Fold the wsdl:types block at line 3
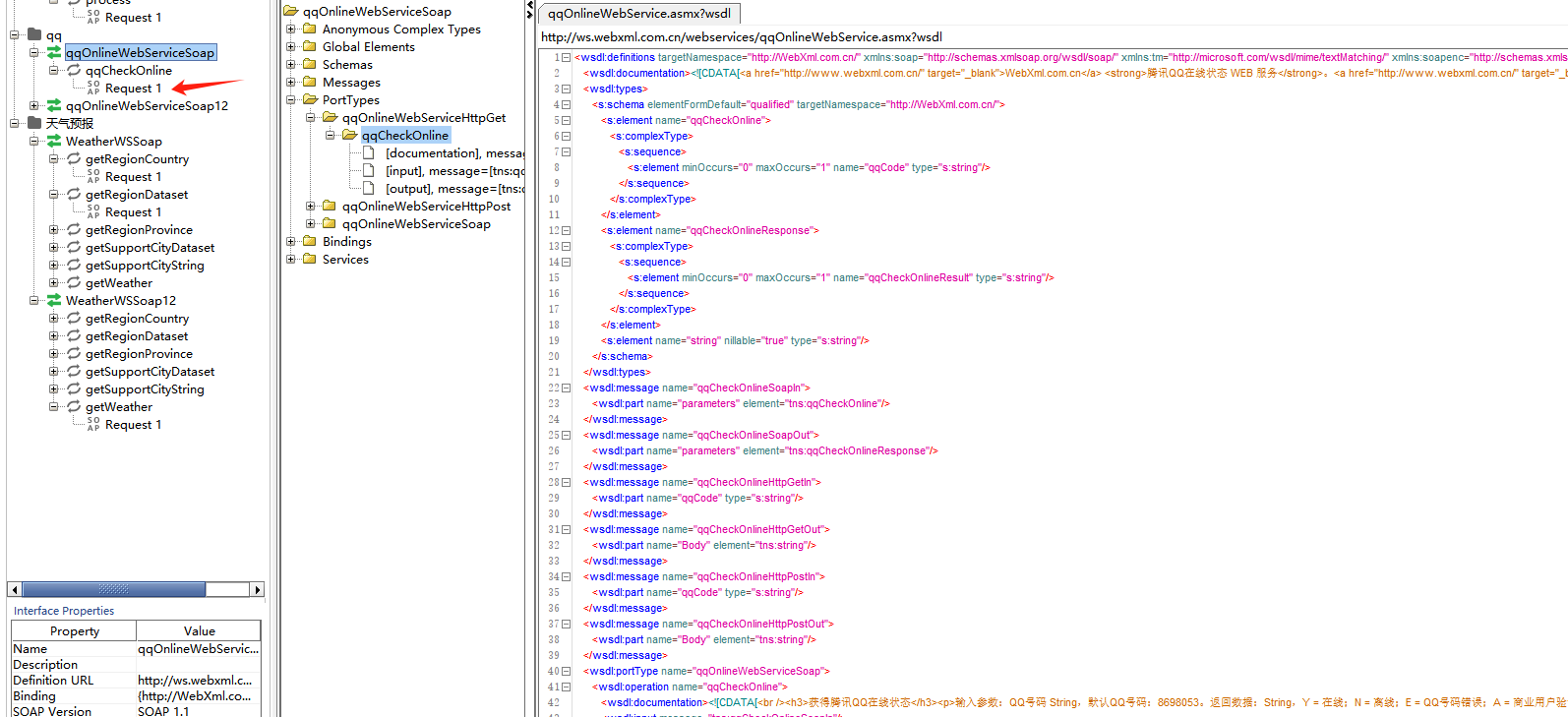 (x=566, y=89)
